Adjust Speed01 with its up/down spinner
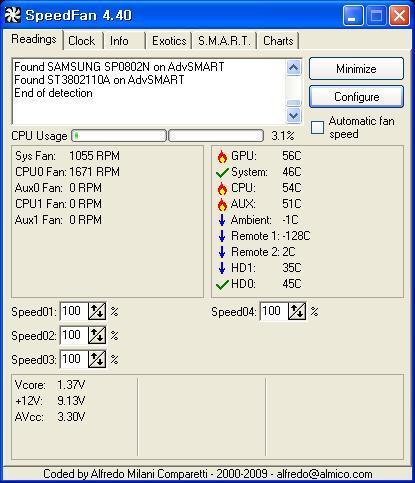This screenshot has height=483, width=415. coord(97,311)
